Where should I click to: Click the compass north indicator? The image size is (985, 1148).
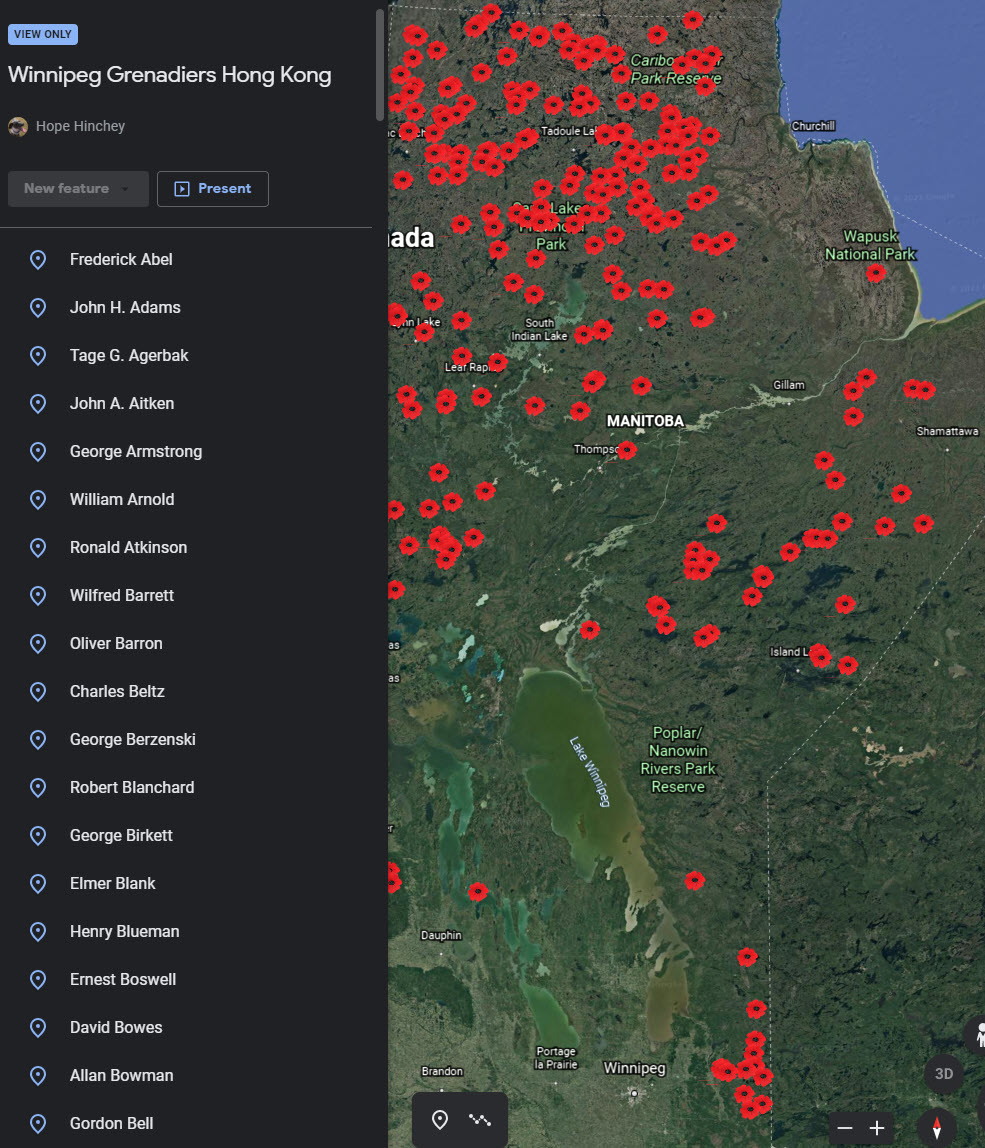[x=936, y=1128]
